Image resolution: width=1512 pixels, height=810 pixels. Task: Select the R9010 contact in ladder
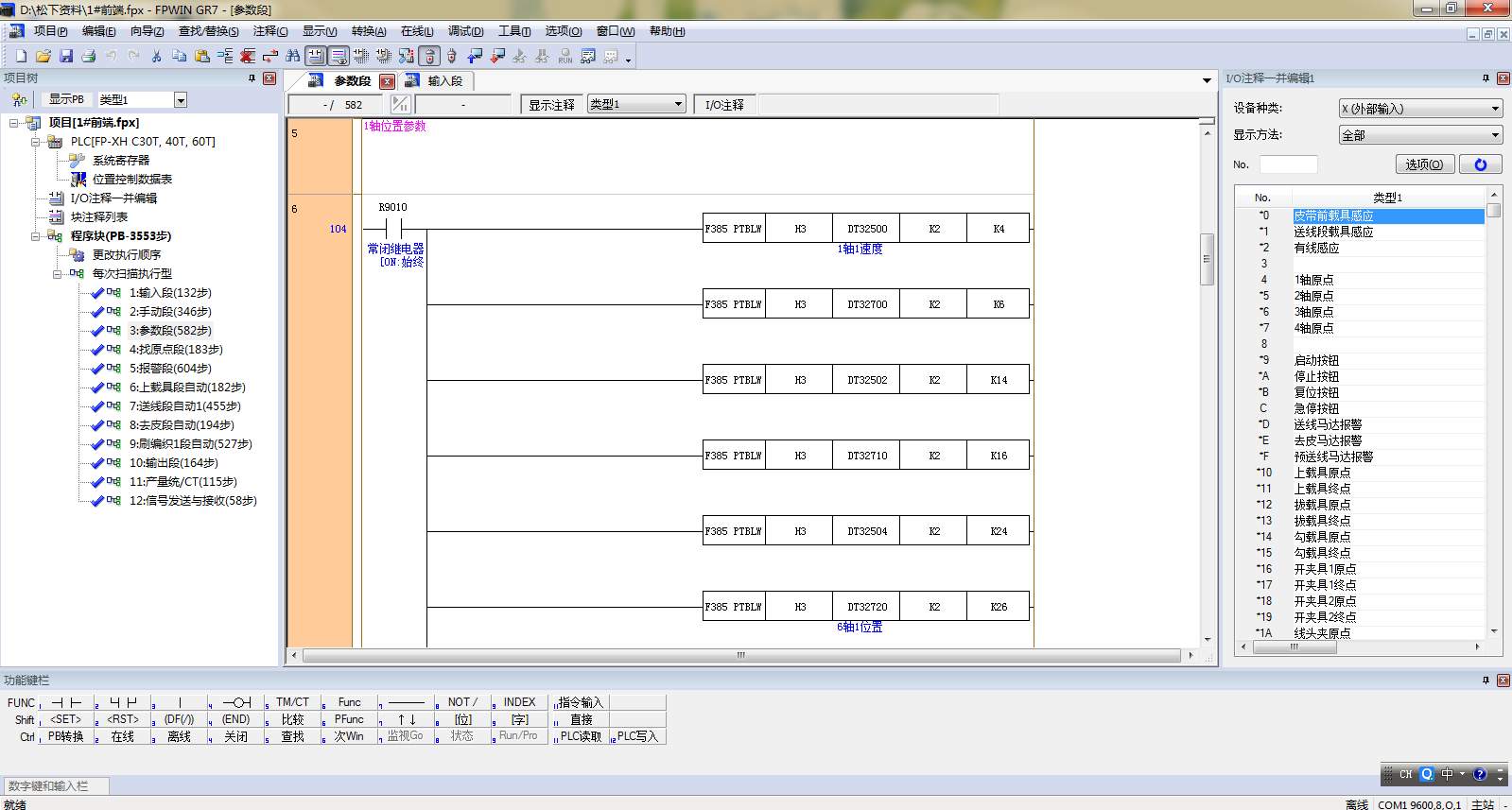point(393,229)
